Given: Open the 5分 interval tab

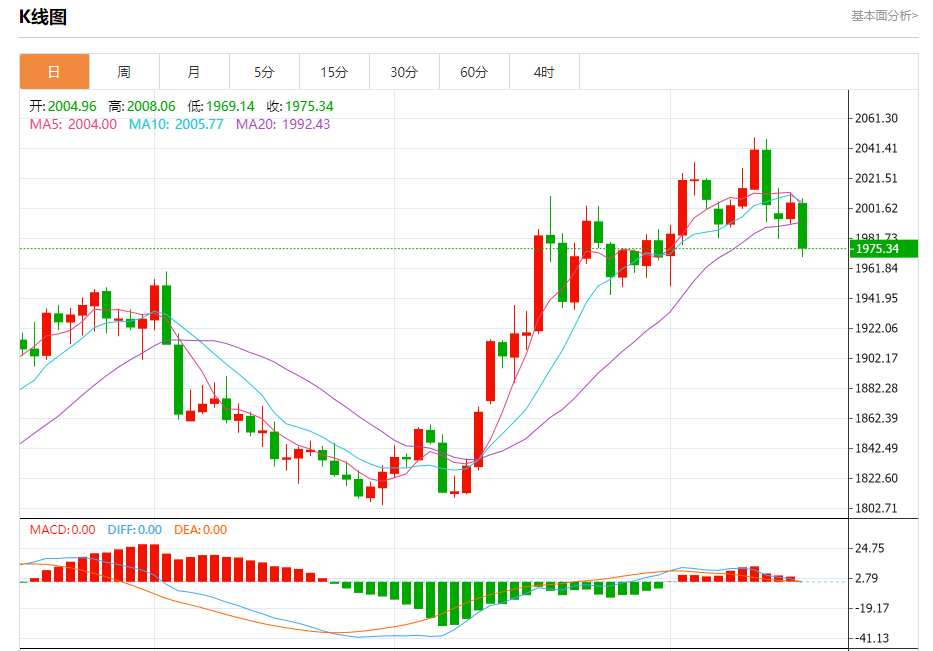Looking at the screenshot, I should click(x=264, y=72).
